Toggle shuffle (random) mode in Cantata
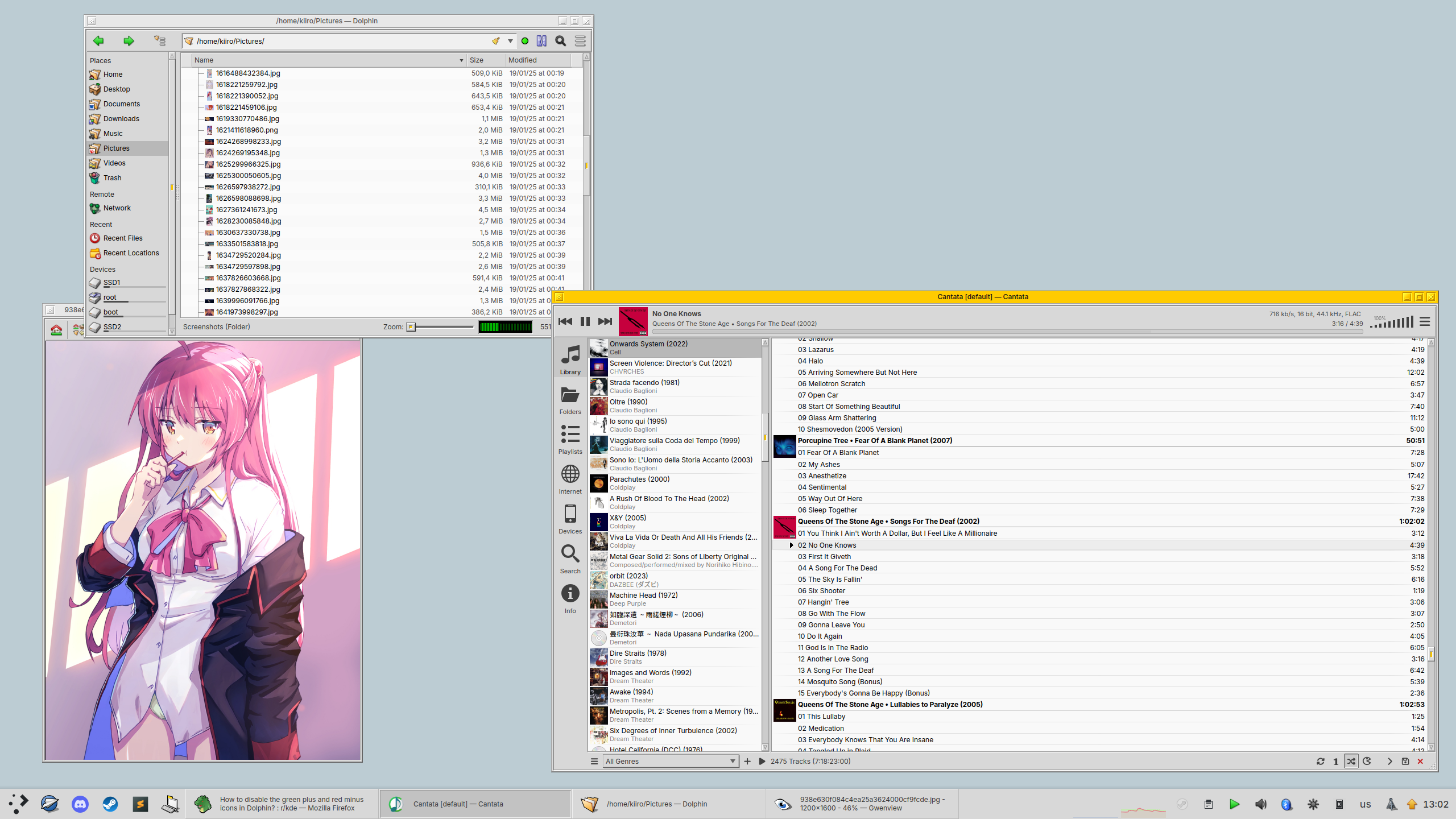This screenshot has width=1456, height=819. pyautogui.click(x=1351, y=762)
